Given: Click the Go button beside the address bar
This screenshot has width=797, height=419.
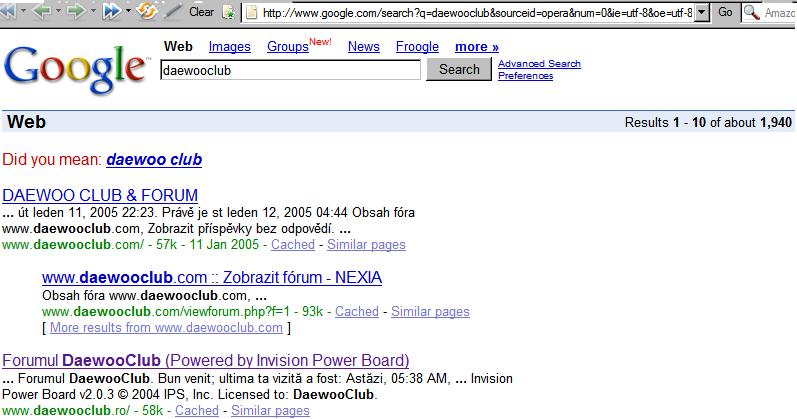Looking at the screenshot, I should point(725,12).
